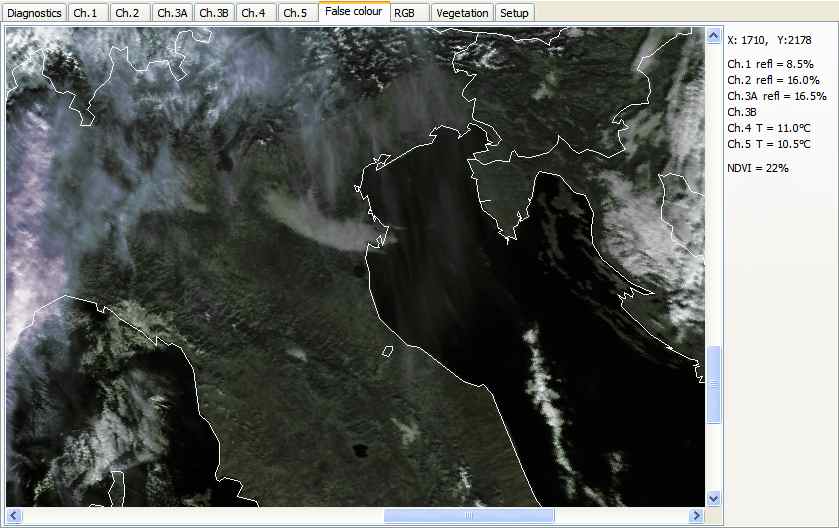Click the Ch.1 refl = 8.5% value
Image resolution: width=839 pixels, height=528 pixels.
pyautogui.click(x=770, y=64)
